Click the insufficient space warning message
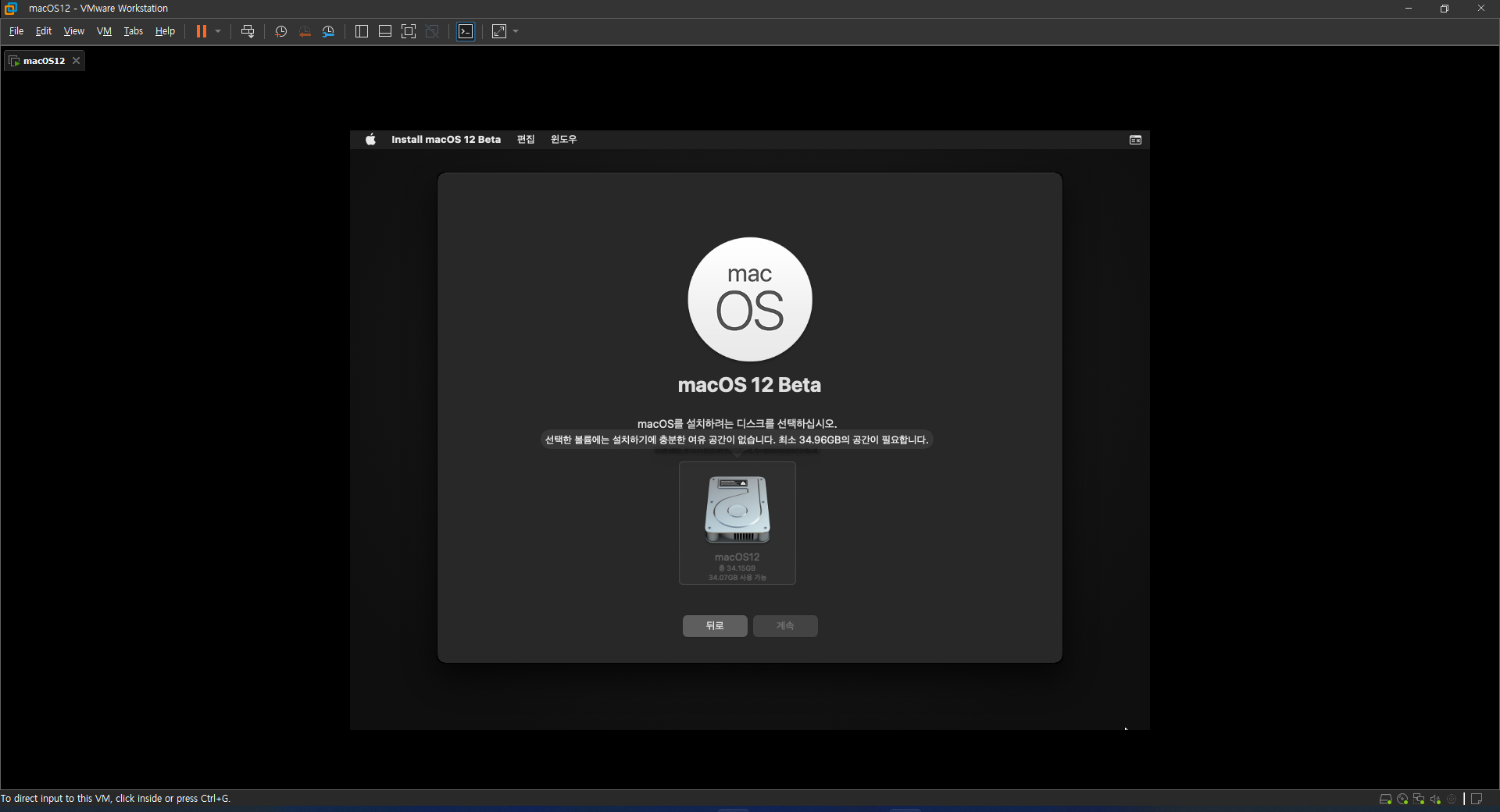1500x812 pixels. [737, 440]
